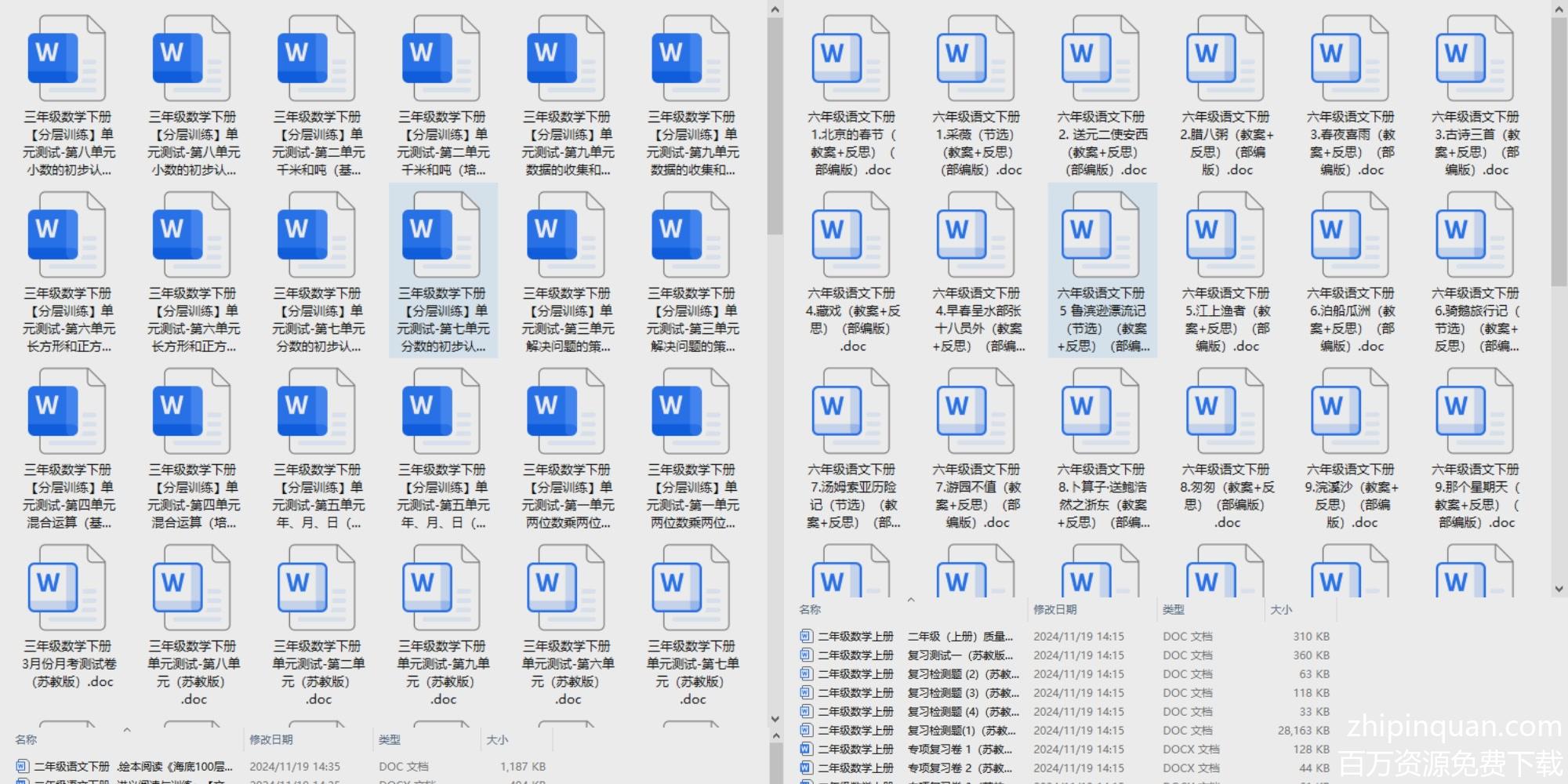Image resolution: width=1568 pixels, height=784 pixels.
Task: Select the 2.腊八粥 lesson plan file icon
Action: pyautogui.click(x=1225, y=59)
